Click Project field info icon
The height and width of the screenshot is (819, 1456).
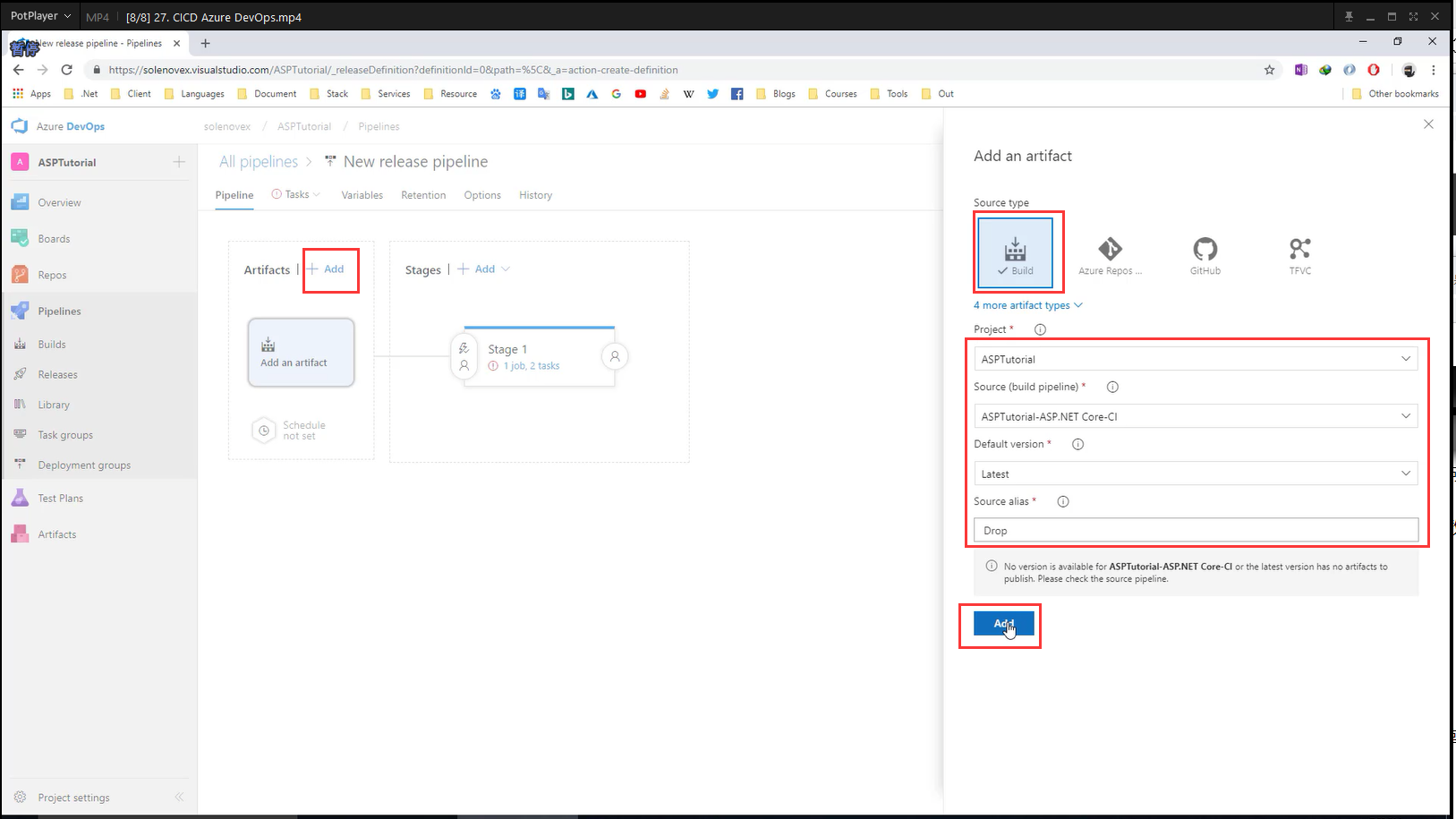tap(1040, 329)
